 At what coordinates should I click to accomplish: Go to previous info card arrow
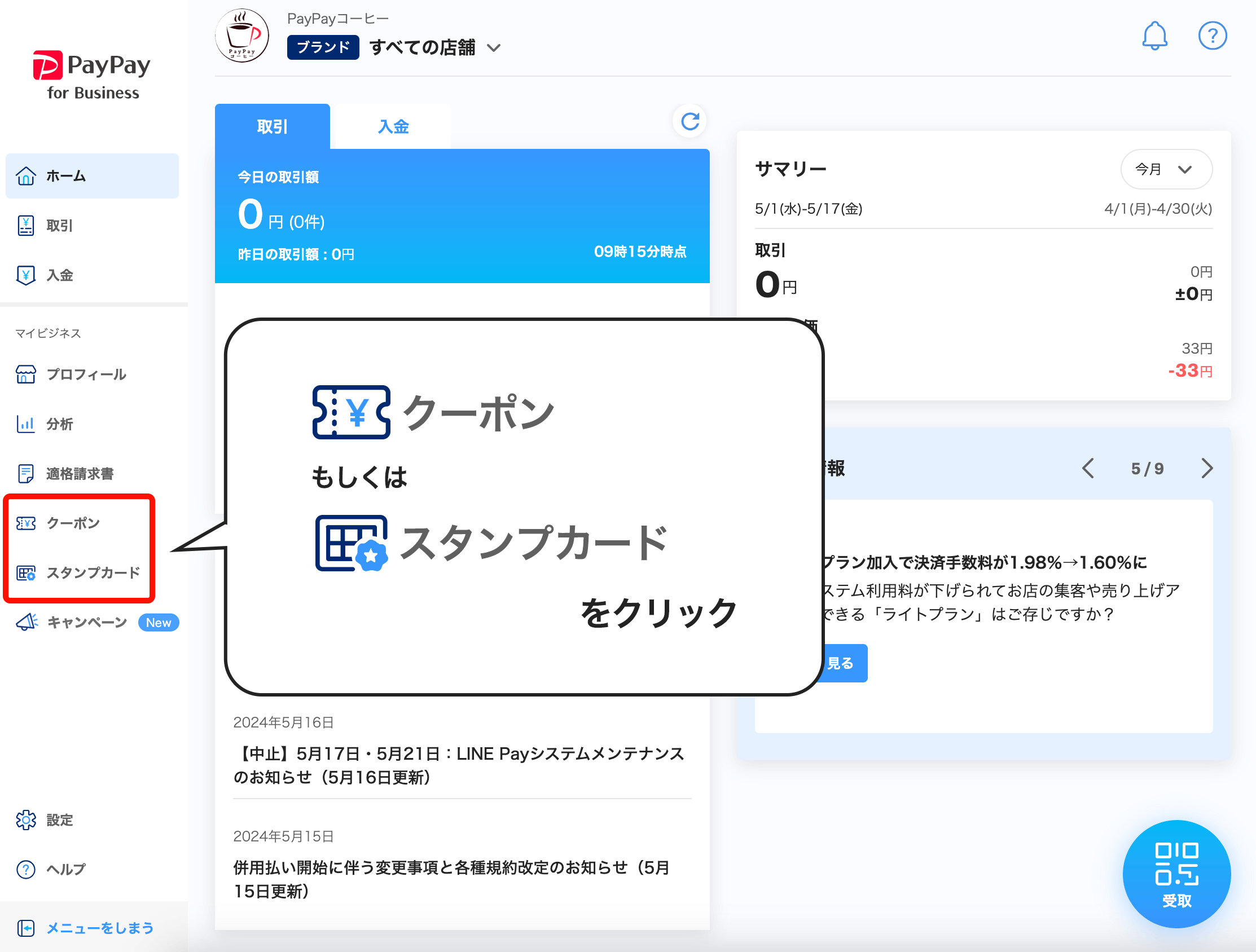click(x=1087, y=468)
